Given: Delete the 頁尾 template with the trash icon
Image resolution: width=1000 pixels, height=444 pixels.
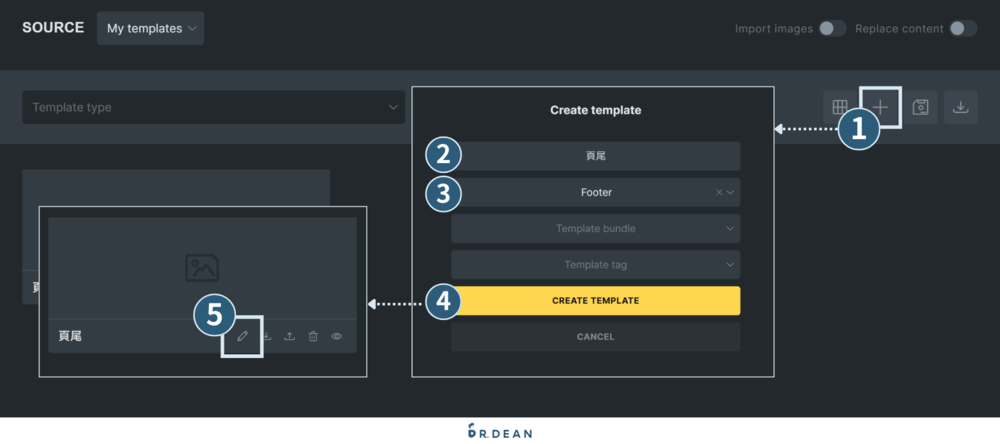Looking at the screenshot, I should 313,337.
